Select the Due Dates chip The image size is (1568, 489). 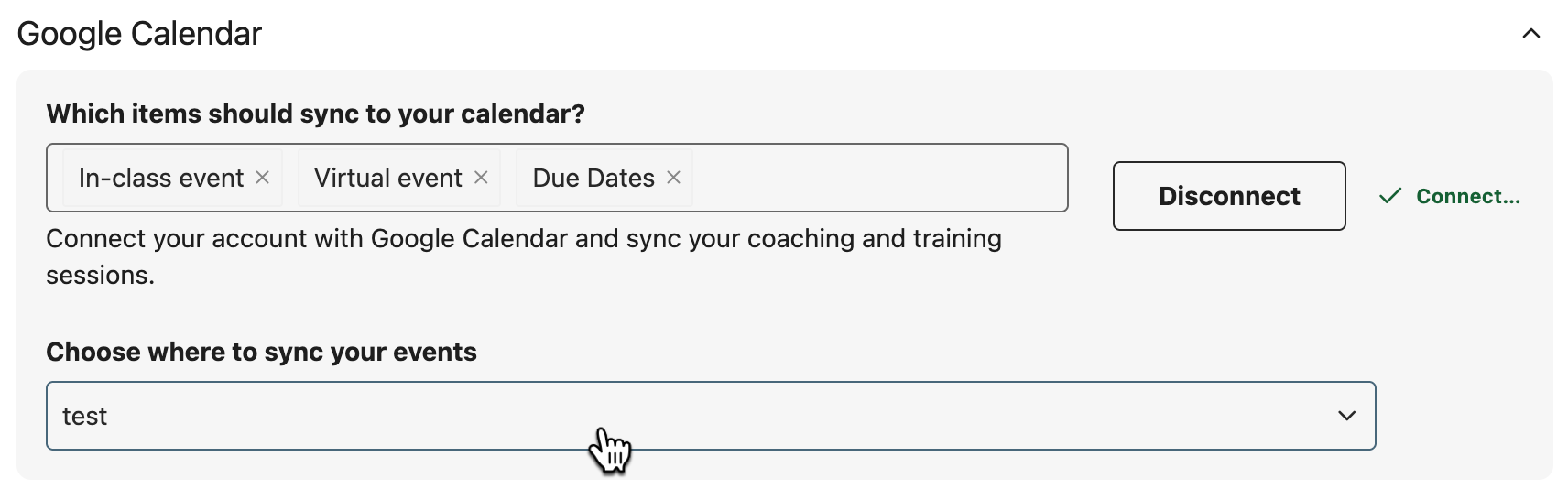coord(604,178)
